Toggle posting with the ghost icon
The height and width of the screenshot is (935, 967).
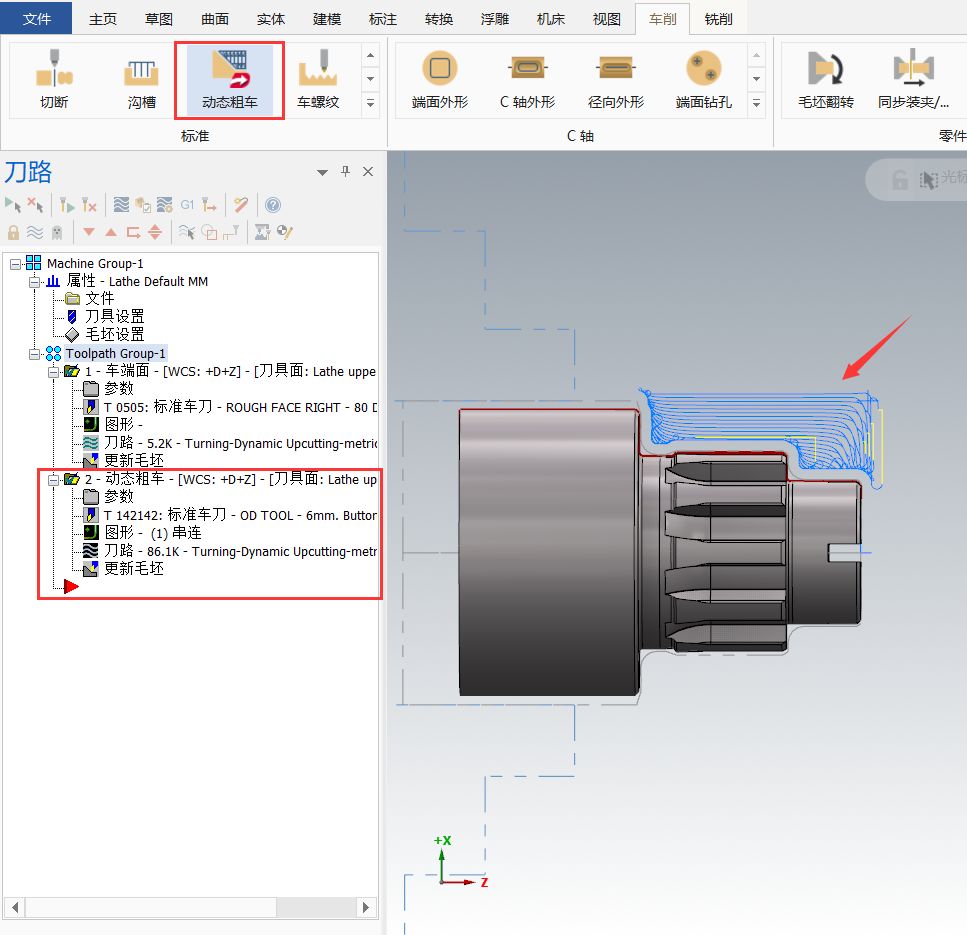tap(57, 232)
